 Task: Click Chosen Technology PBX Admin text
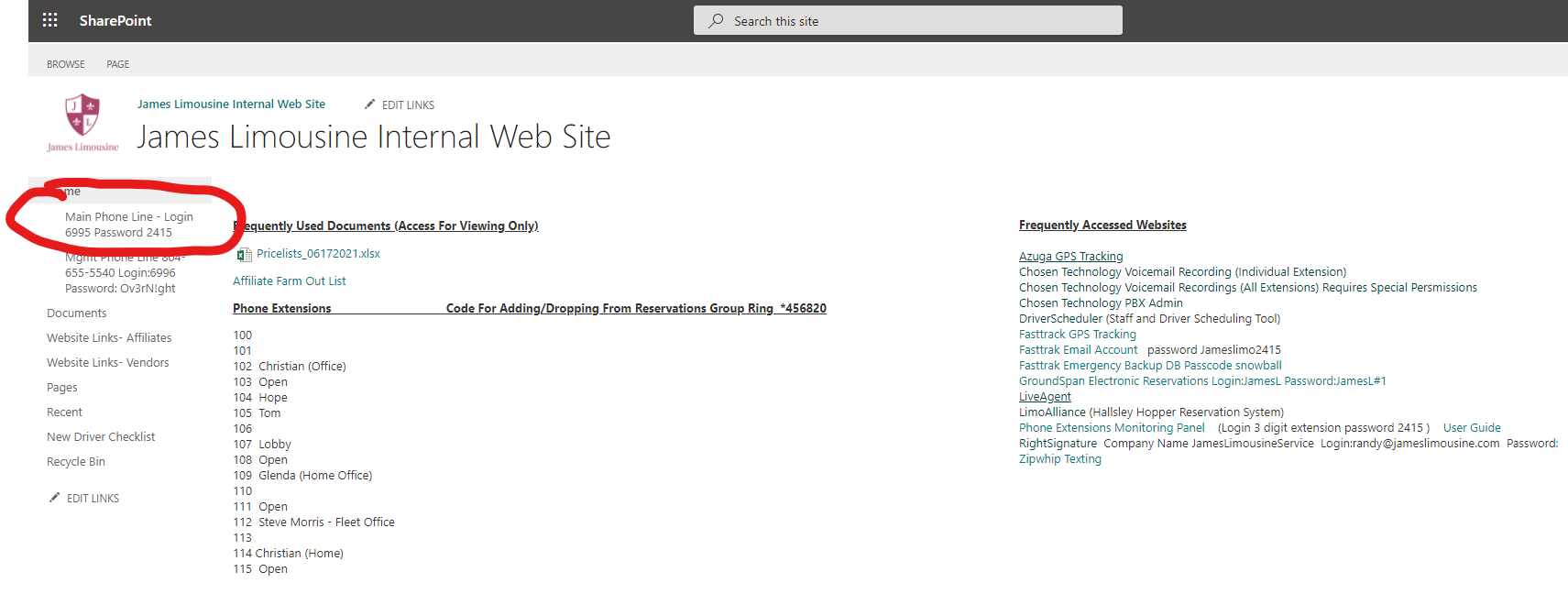click(x=1101, y=303)
